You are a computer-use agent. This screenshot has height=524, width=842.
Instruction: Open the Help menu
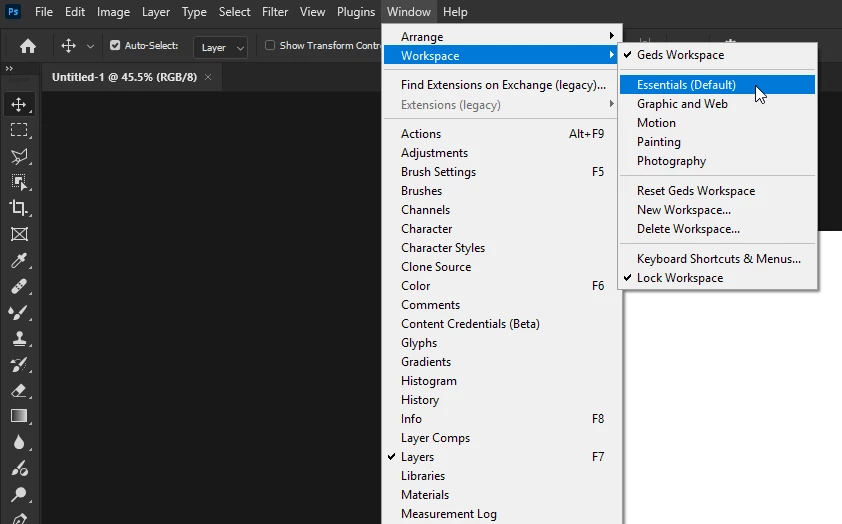[455, 12]
